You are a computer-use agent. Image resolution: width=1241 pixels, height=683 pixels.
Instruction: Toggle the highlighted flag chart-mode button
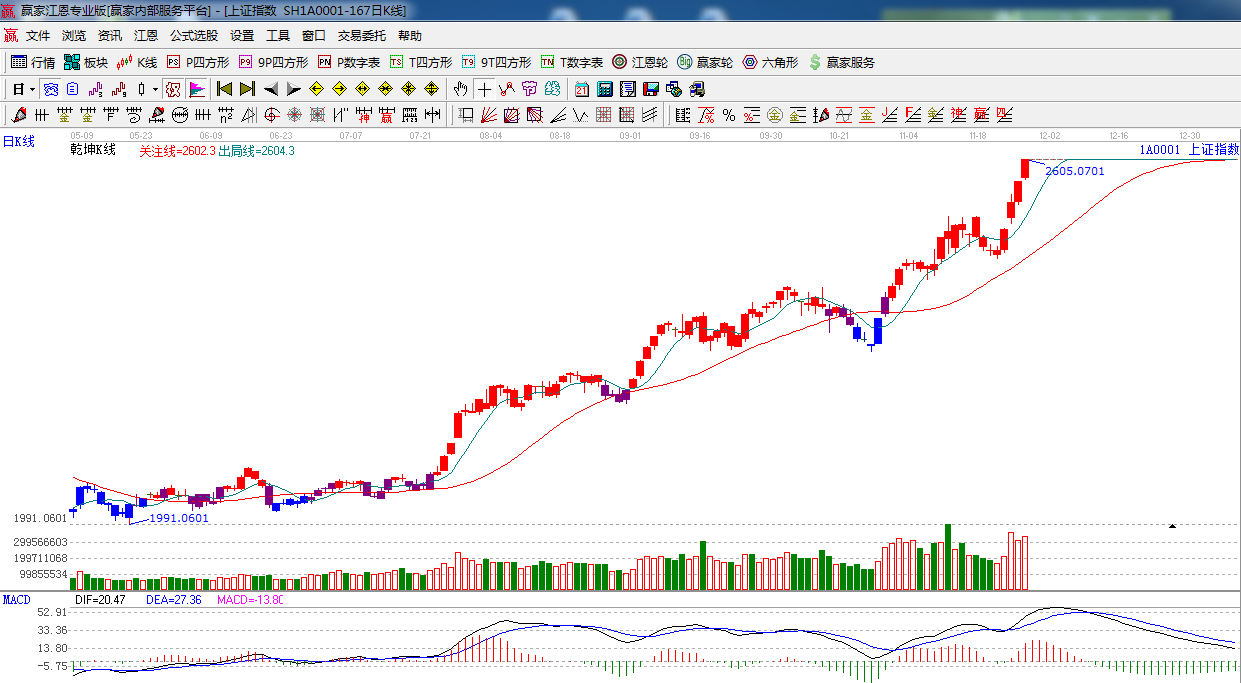pos(196,89)
